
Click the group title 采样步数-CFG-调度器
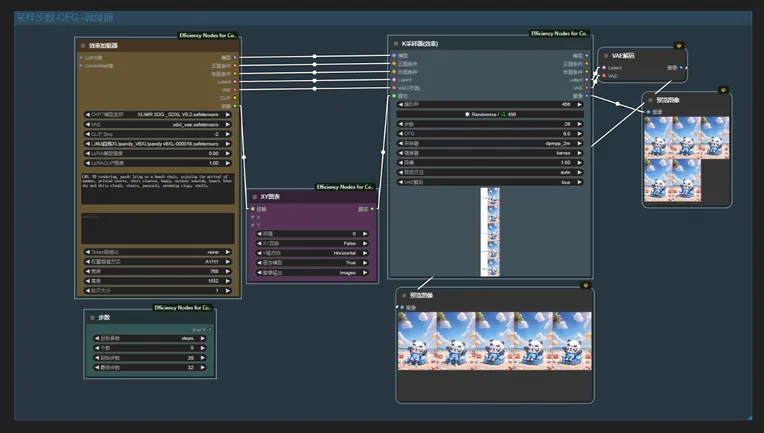coord(64,18)
